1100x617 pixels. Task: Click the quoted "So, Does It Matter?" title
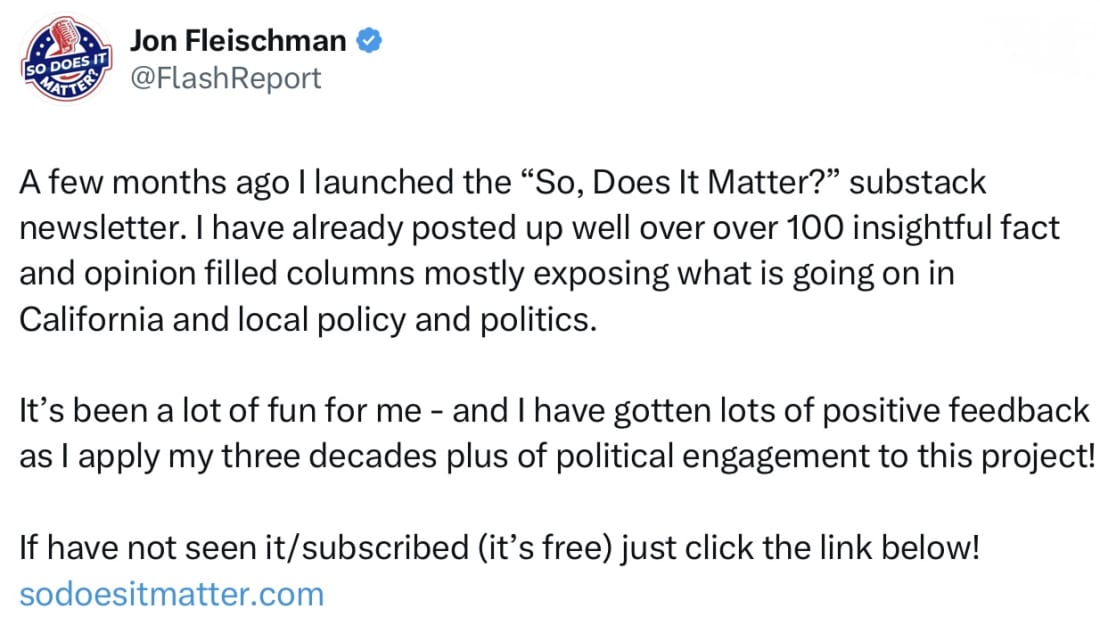(x=680, y=182)
